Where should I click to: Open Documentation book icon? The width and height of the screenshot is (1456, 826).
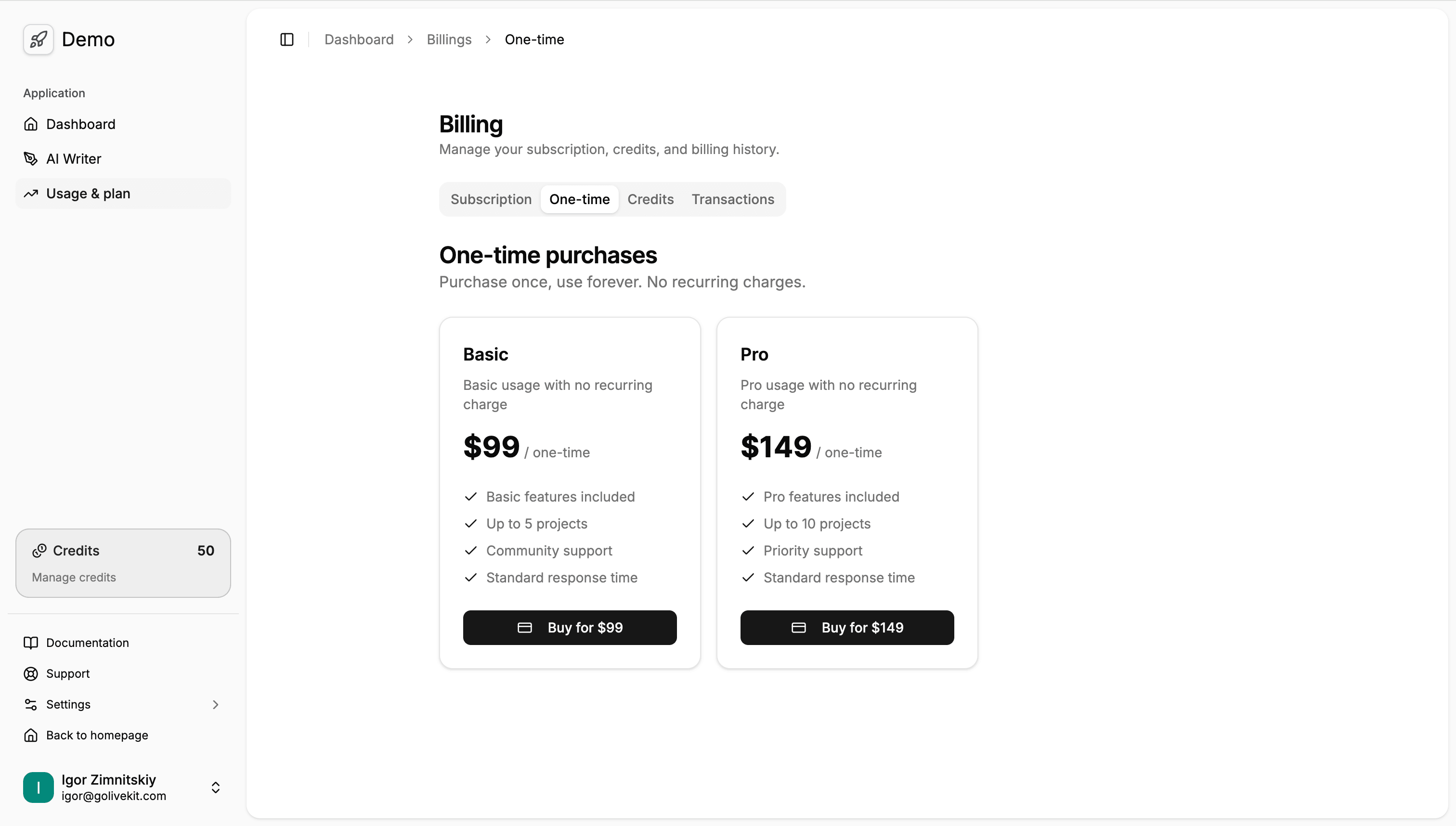[31, 643]
